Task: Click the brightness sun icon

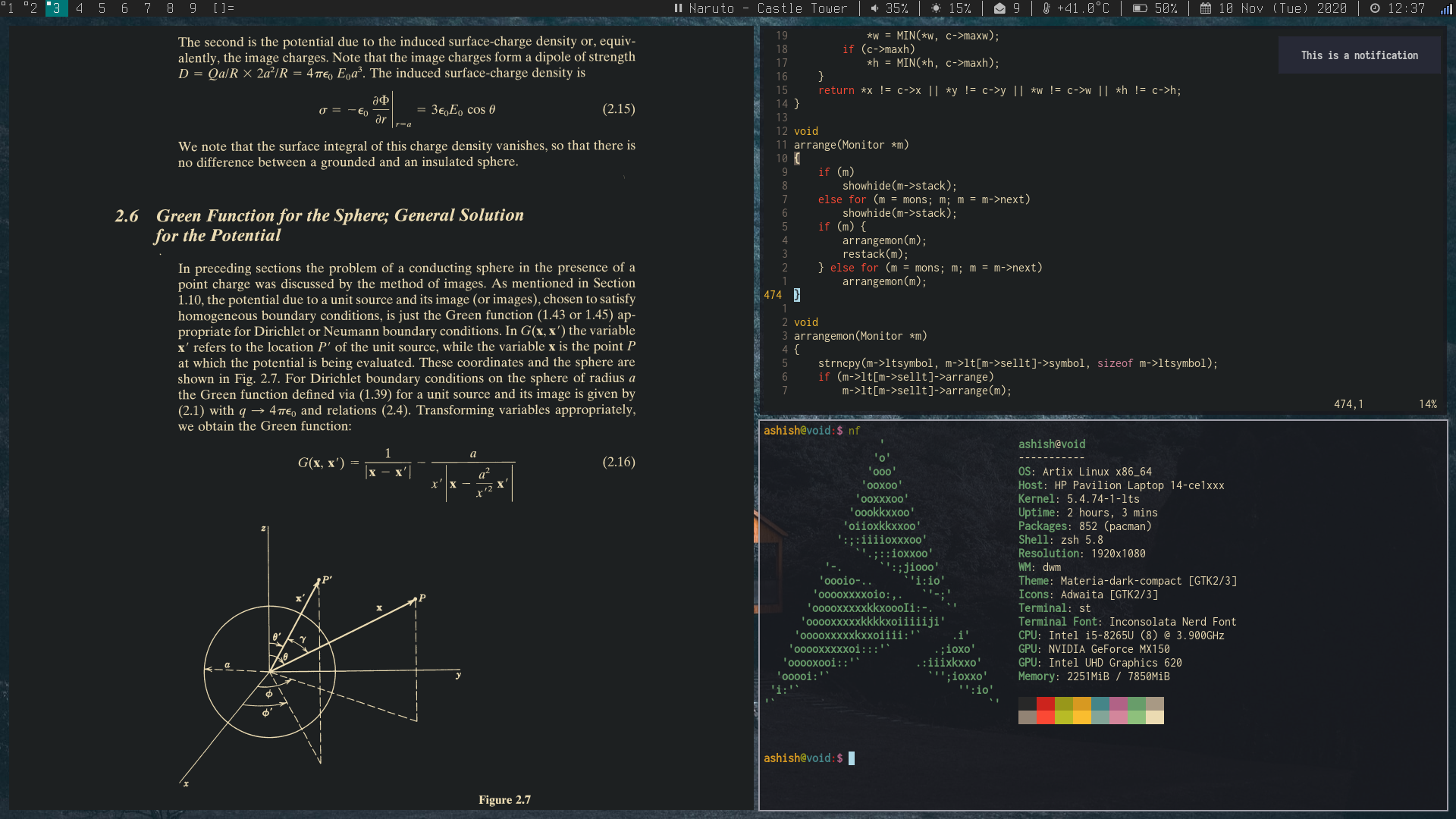Action: [x=937, y=8]
